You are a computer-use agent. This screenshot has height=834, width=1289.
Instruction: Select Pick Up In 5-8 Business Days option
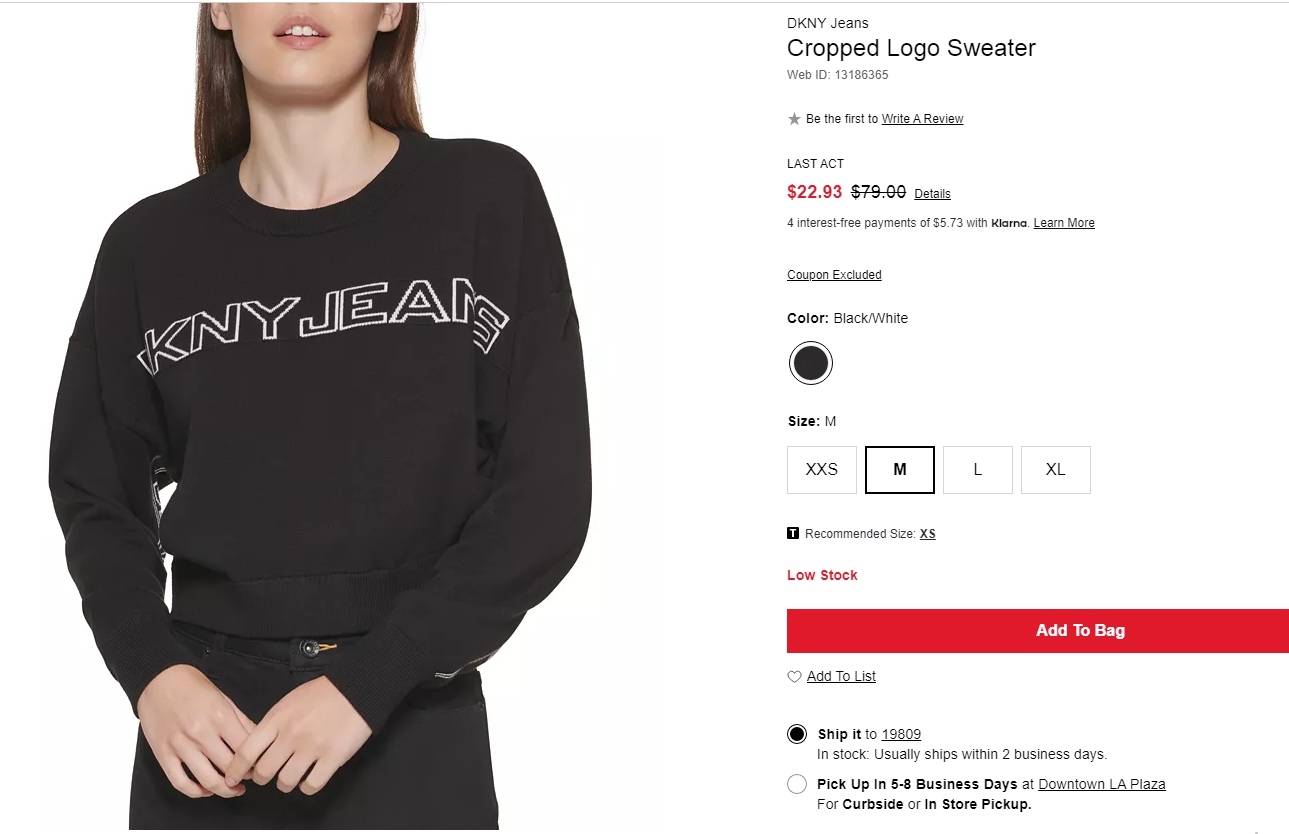point(797,784)
